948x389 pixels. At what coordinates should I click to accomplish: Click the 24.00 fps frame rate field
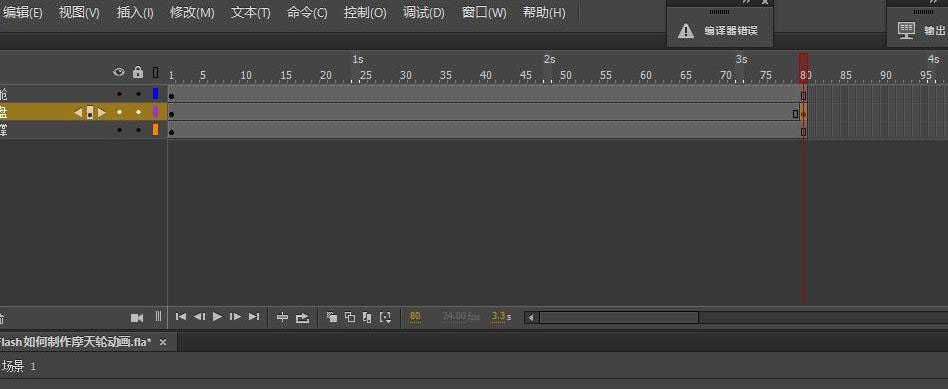pos(461,316)
